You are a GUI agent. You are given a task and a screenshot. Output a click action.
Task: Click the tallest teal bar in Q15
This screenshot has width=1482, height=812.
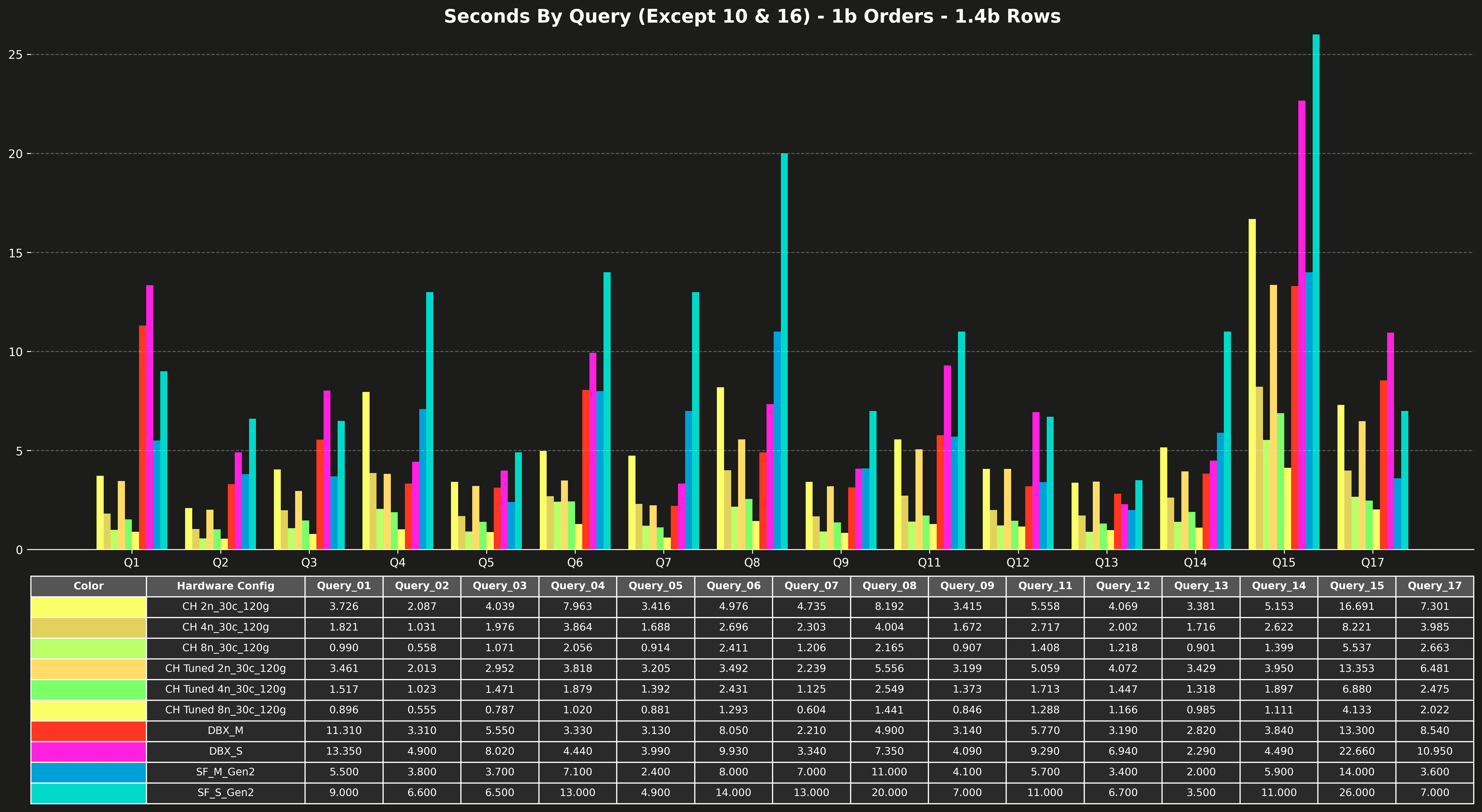click(x=1316, y=288)
